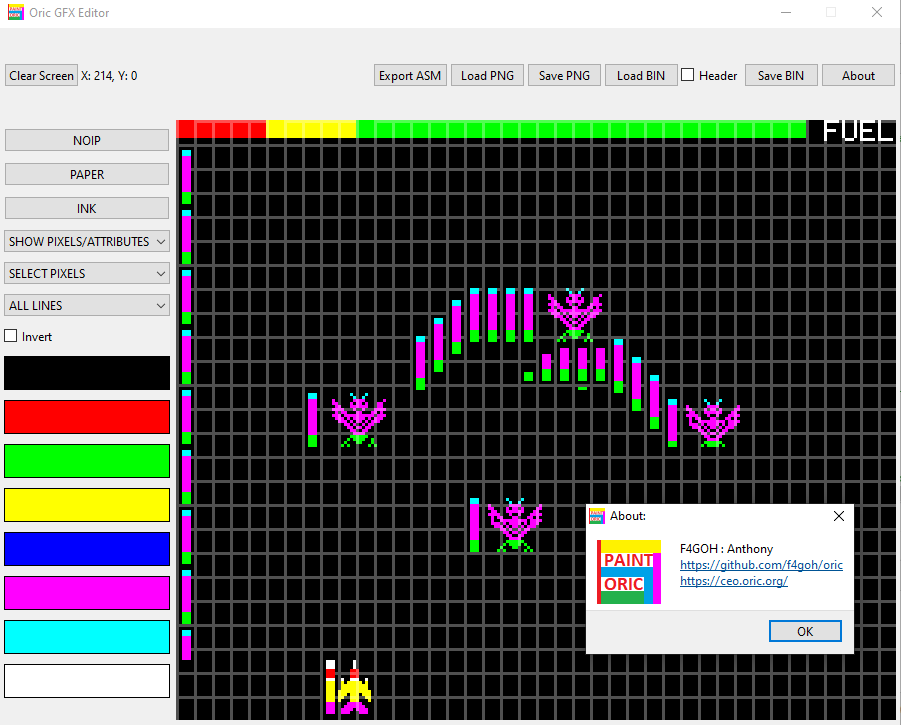The height and width of the screenshot is (725, 901).
Task: Open the SELECT PIXELS dropdown
Action: tap(87, 273)
